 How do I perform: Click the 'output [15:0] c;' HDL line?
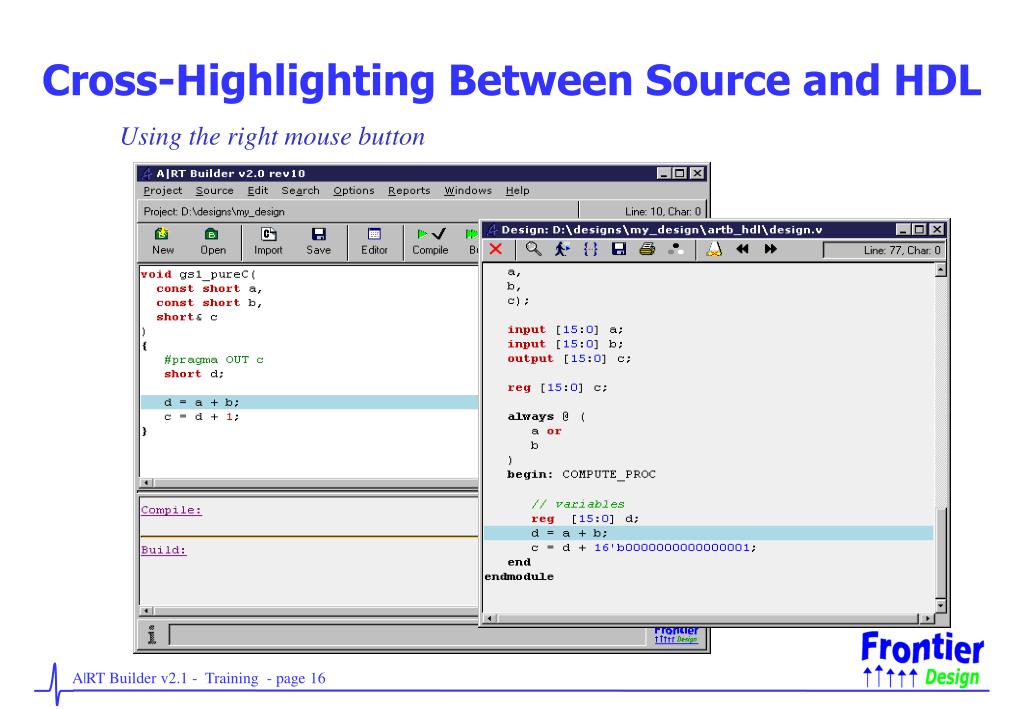(x=569, y=358)
